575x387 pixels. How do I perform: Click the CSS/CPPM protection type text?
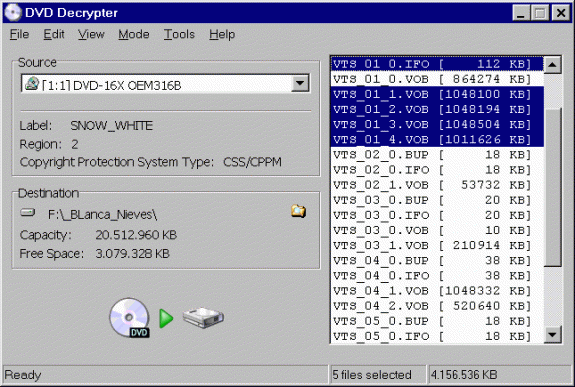point(252,162)
